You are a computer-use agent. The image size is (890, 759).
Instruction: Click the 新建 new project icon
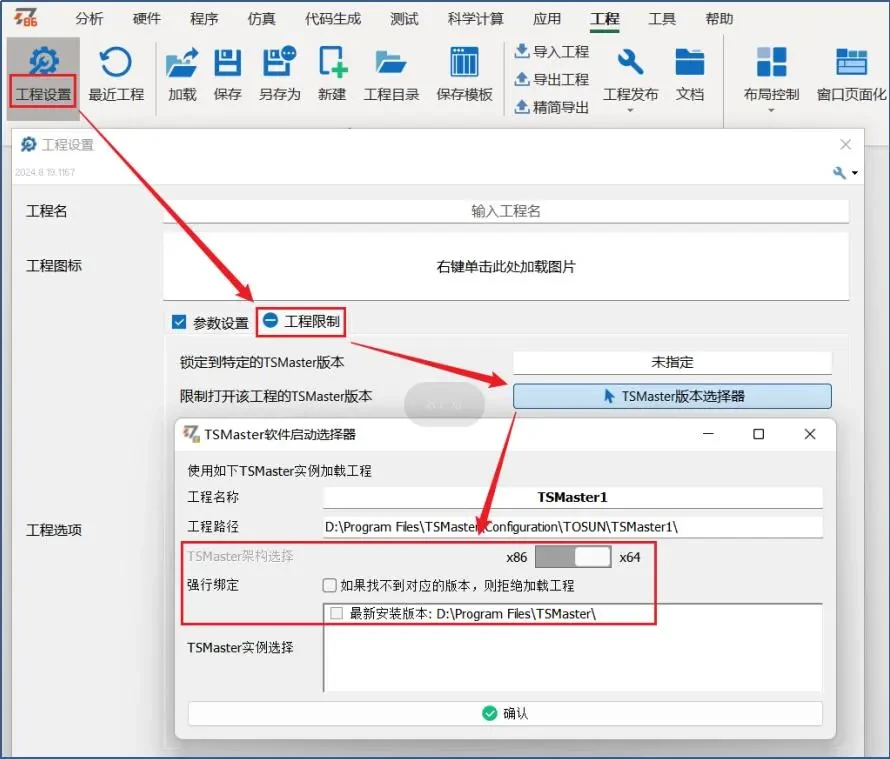coord(332,63)
